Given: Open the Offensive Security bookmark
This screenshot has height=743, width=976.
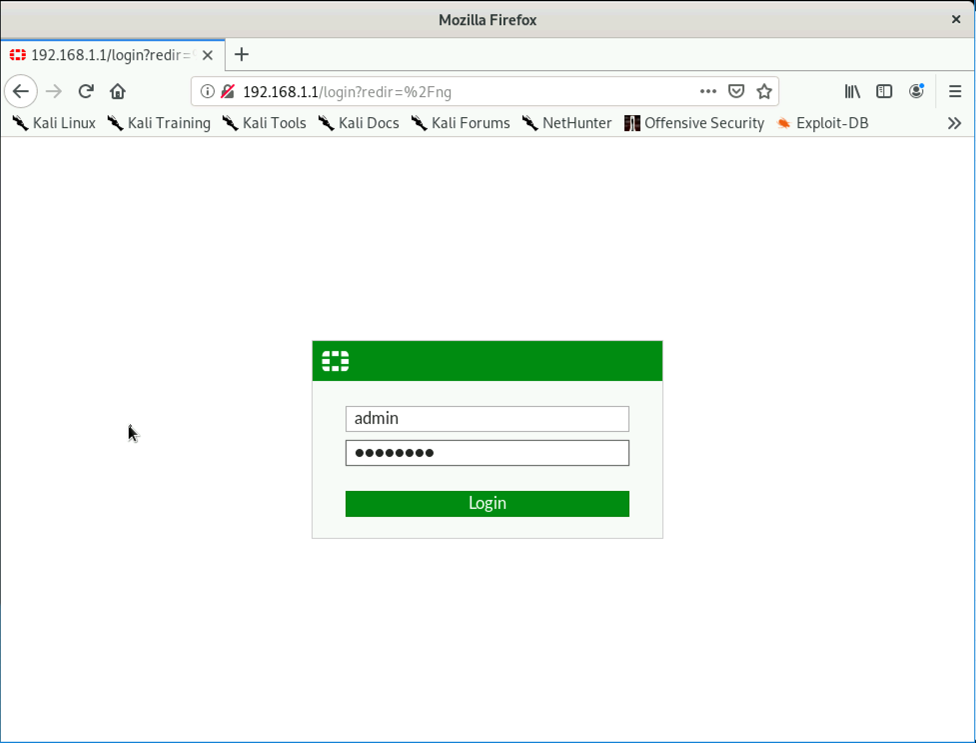Looking at the screenshot, I should tap(694, 123).
